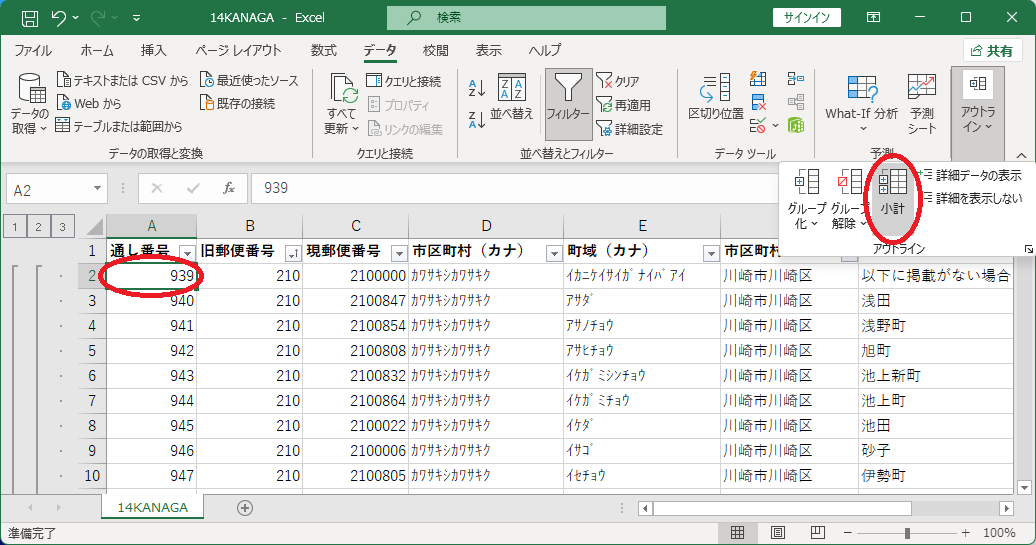Open ribbon display options icon
Image resolution: width=1036 pixels, height=545 pixels.
tap(873, 18)
